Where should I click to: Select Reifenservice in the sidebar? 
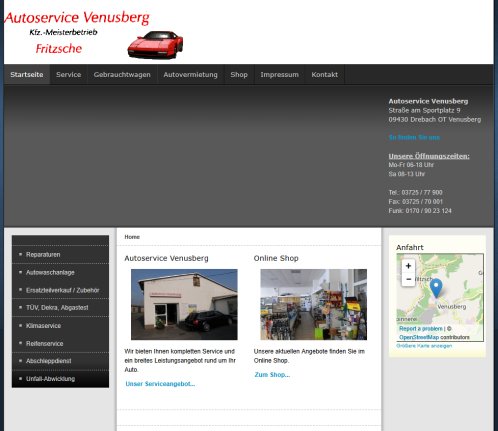[x=60, y=343]
